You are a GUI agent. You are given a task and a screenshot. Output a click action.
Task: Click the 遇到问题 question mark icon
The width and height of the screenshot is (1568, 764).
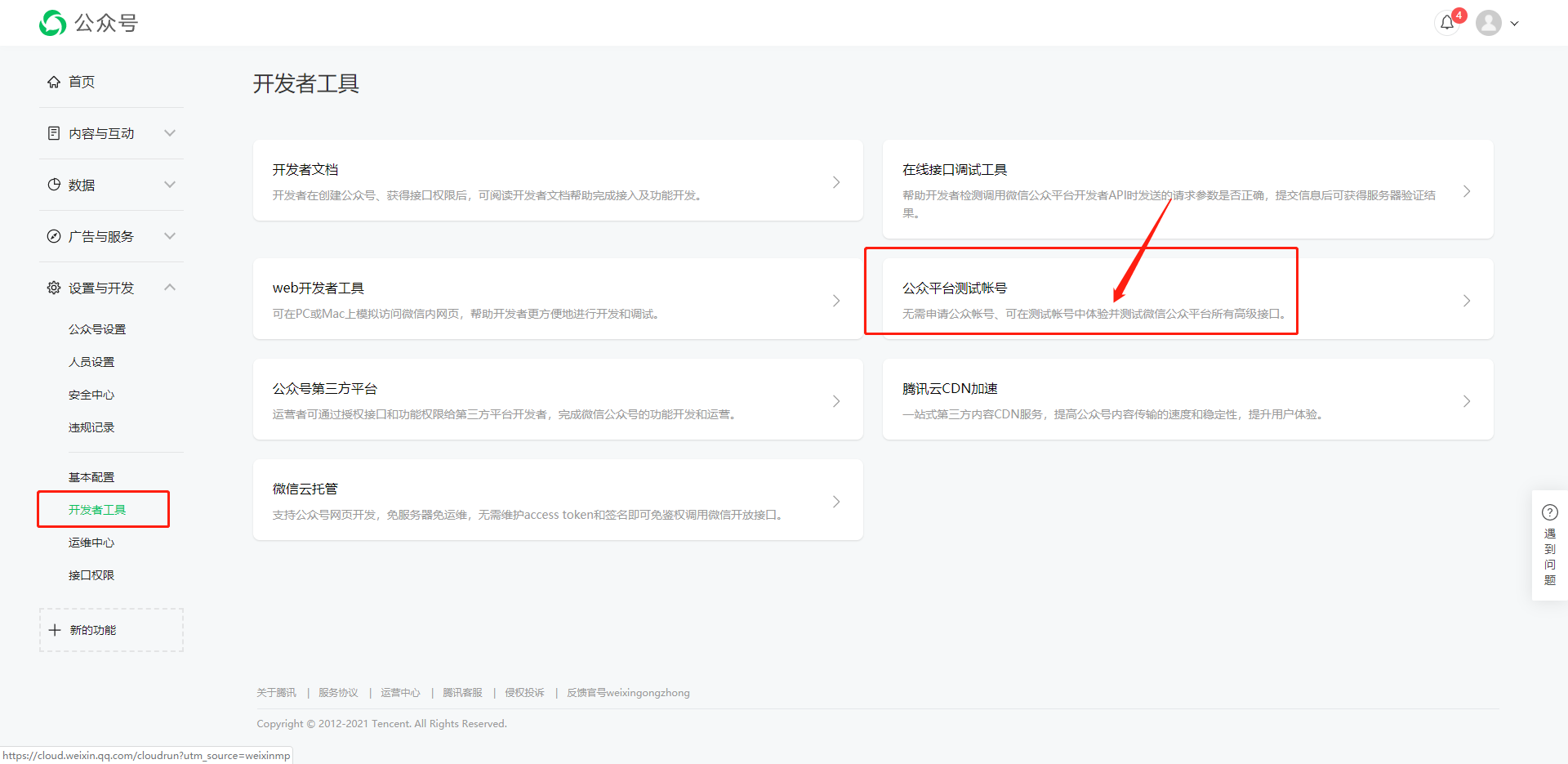[x=1550, y=512]
